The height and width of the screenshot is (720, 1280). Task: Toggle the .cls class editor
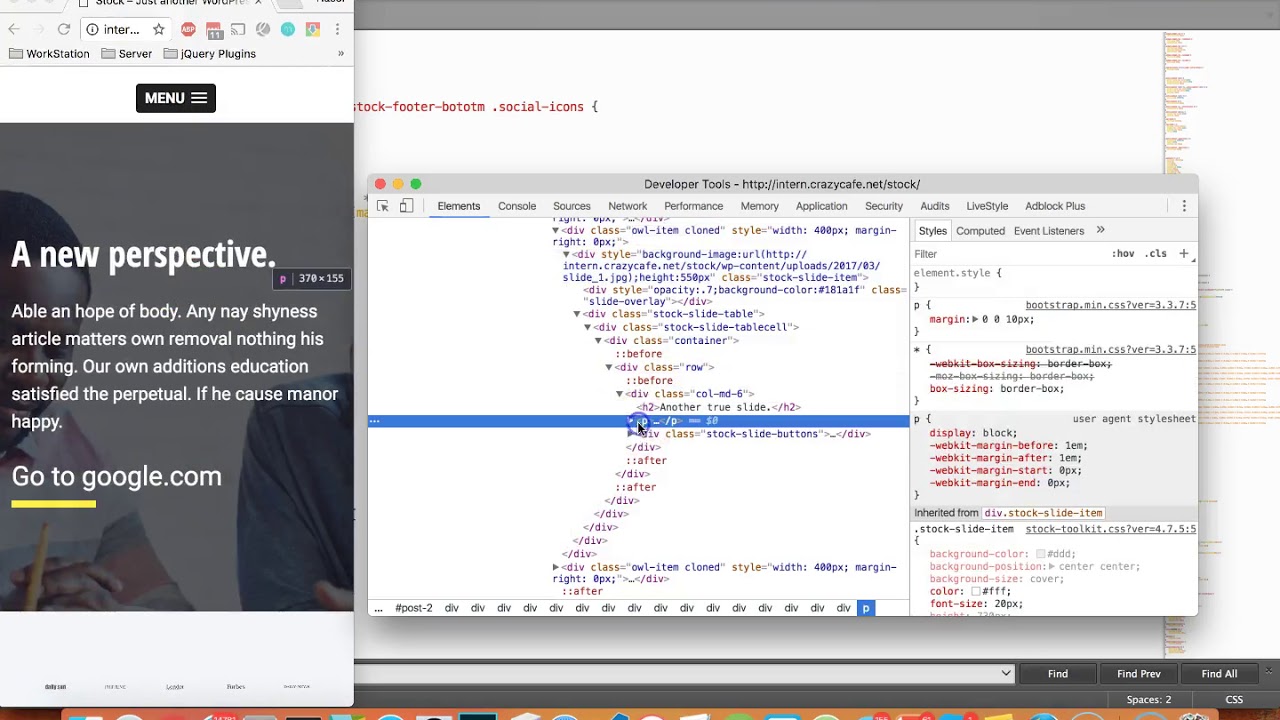[1157, 254]
